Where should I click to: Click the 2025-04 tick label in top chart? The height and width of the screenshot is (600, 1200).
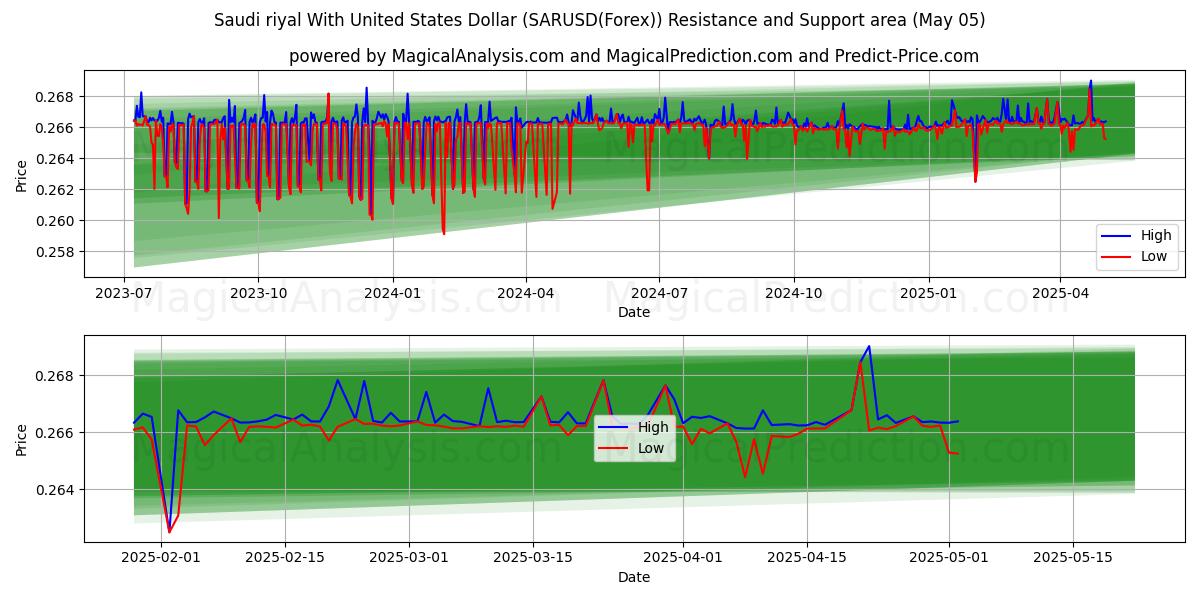[x=1060, y=293]
